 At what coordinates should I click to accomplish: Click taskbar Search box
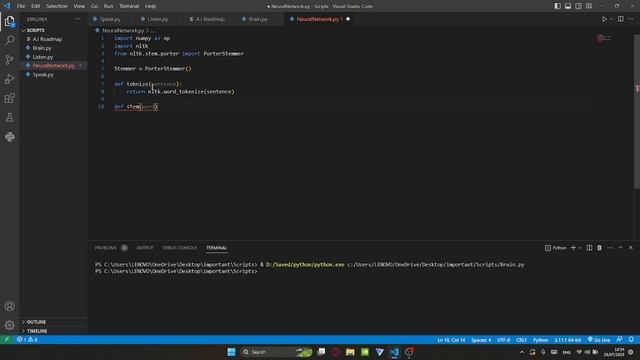click(277, 352)
